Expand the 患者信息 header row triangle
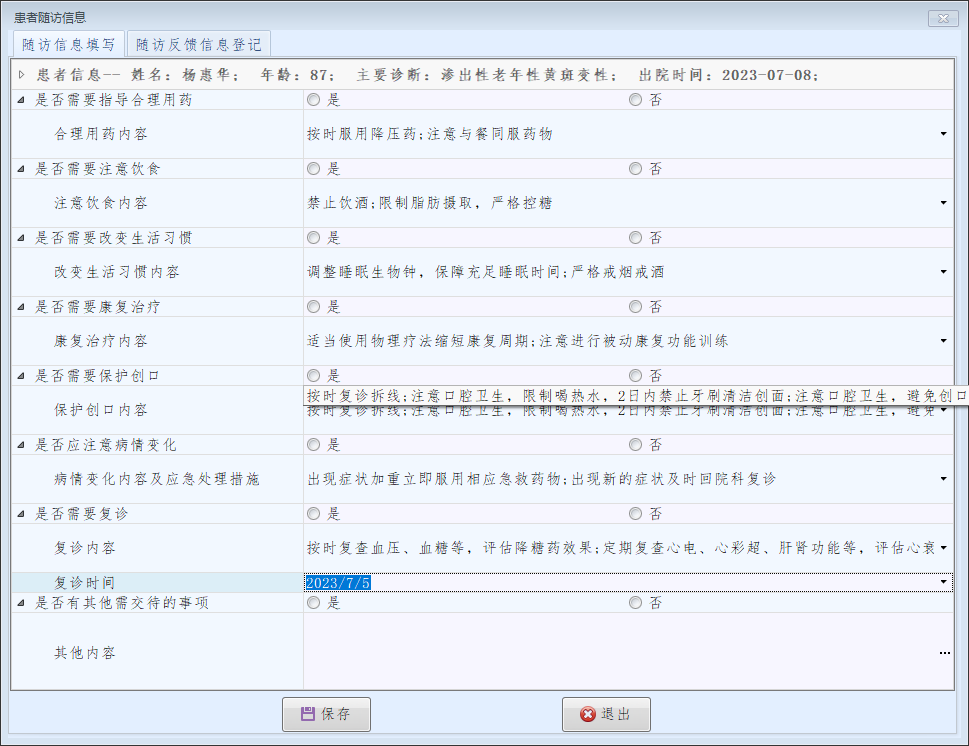Viewport: 969px width, 746px height. pyautogui.click(x=22, y=75)
